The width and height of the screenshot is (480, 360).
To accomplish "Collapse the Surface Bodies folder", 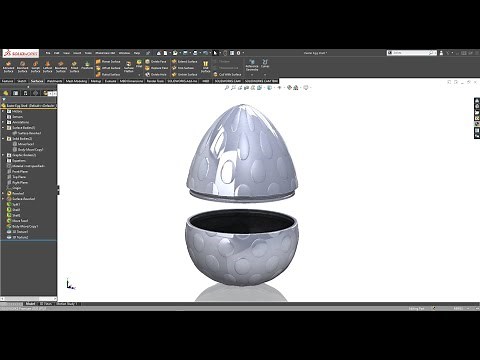I will coord(4,128).
